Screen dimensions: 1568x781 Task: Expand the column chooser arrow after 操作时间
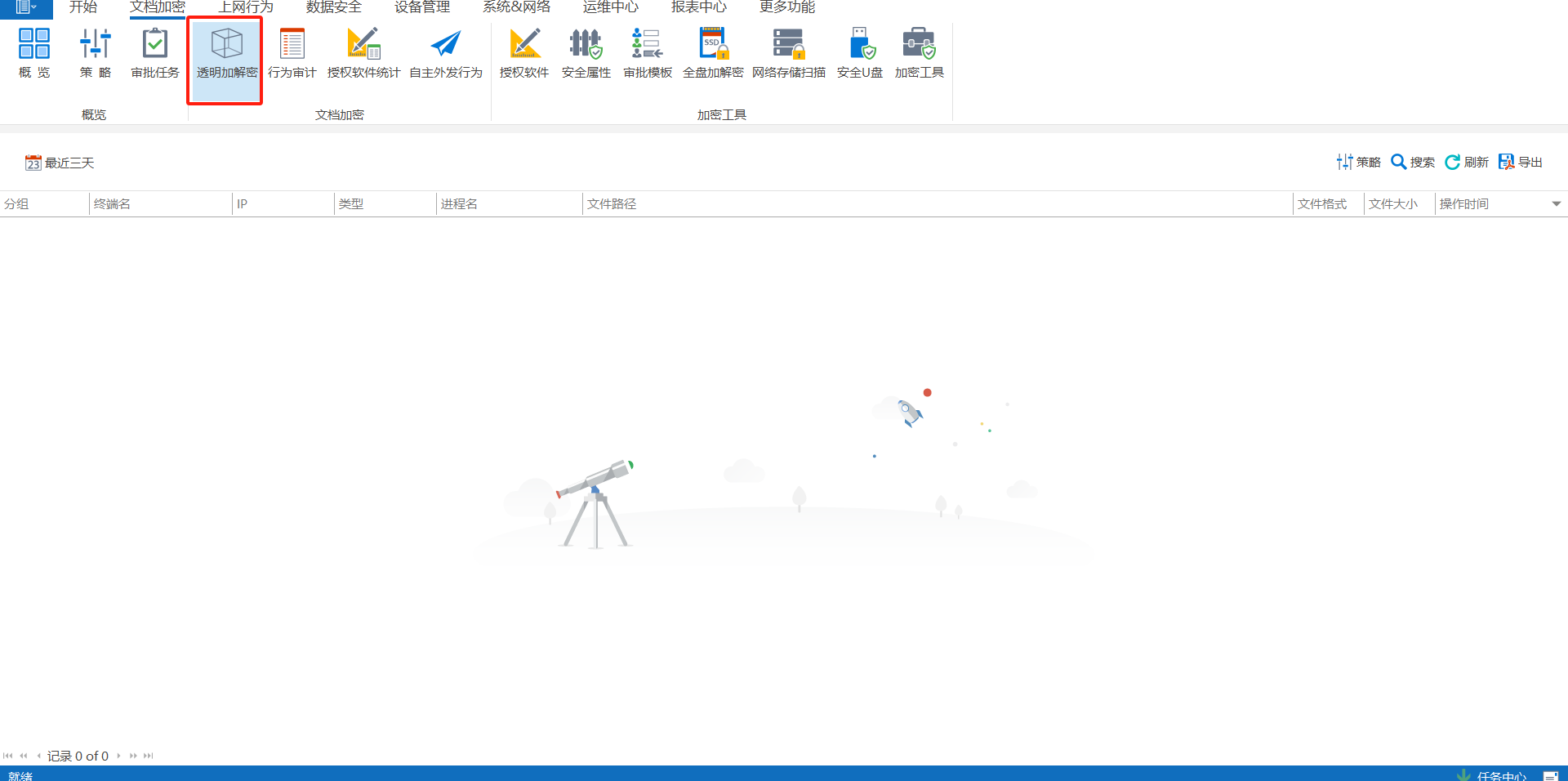[1557, 203]
